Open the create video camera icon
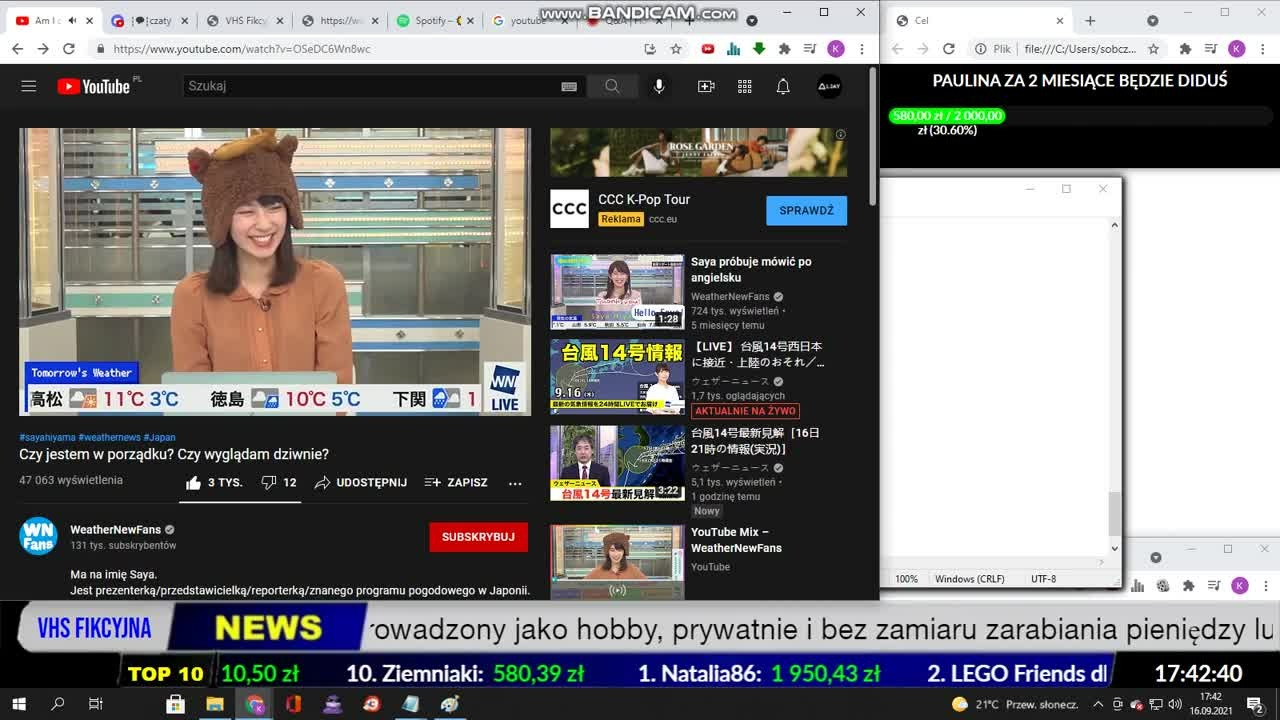The image size is (1280, 720). point(706,86)
